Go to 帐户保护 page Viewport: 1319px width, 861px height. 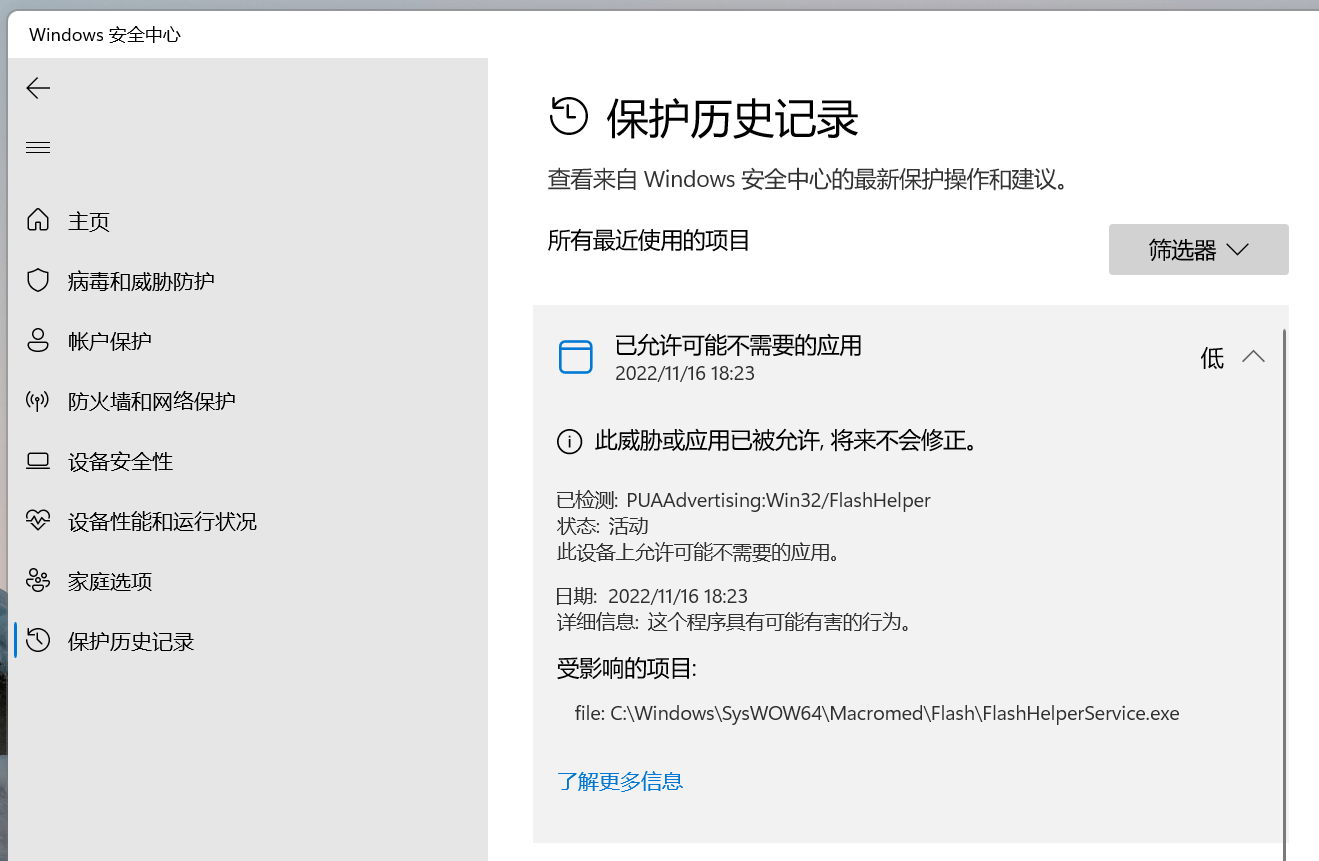click(248, 341)
